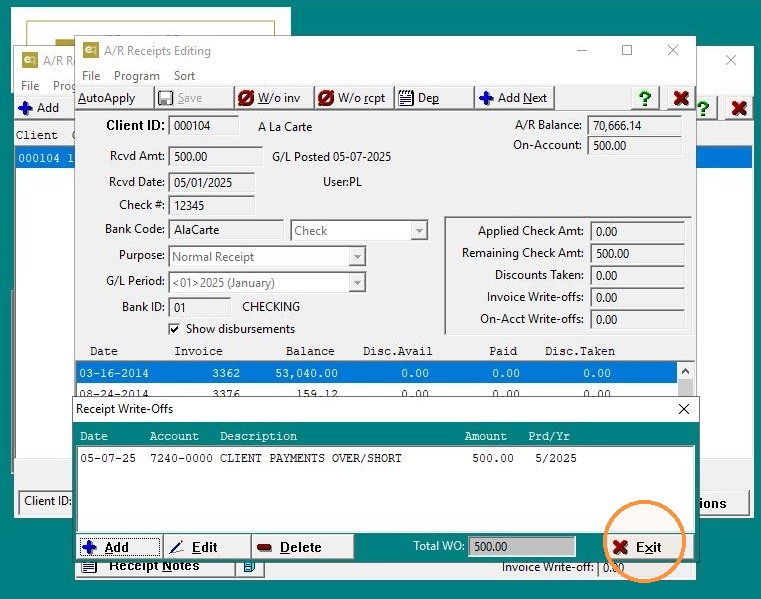Open the G/L Period dropdown
Viewport: 761px width, 599px height.
tap(357, 282)
